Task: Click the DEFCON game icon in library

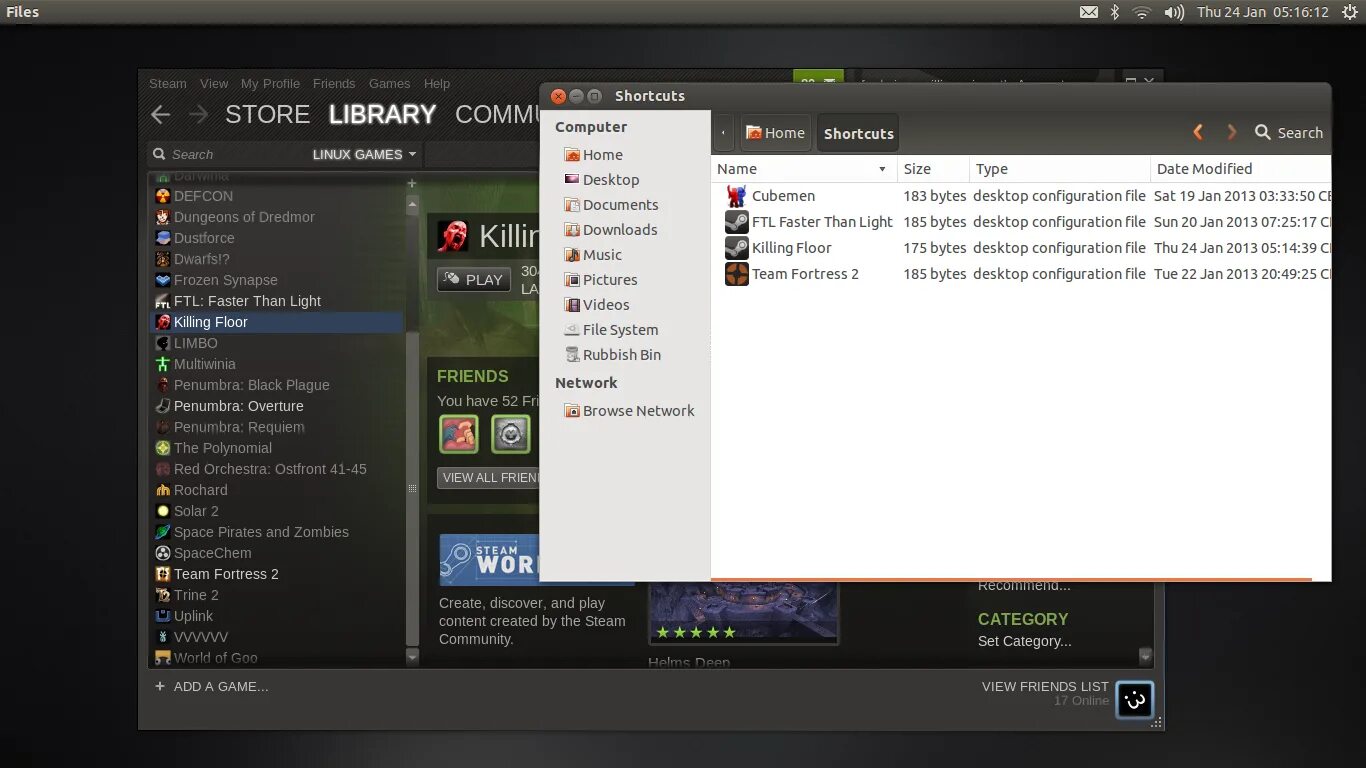Action: coord(163,196)
